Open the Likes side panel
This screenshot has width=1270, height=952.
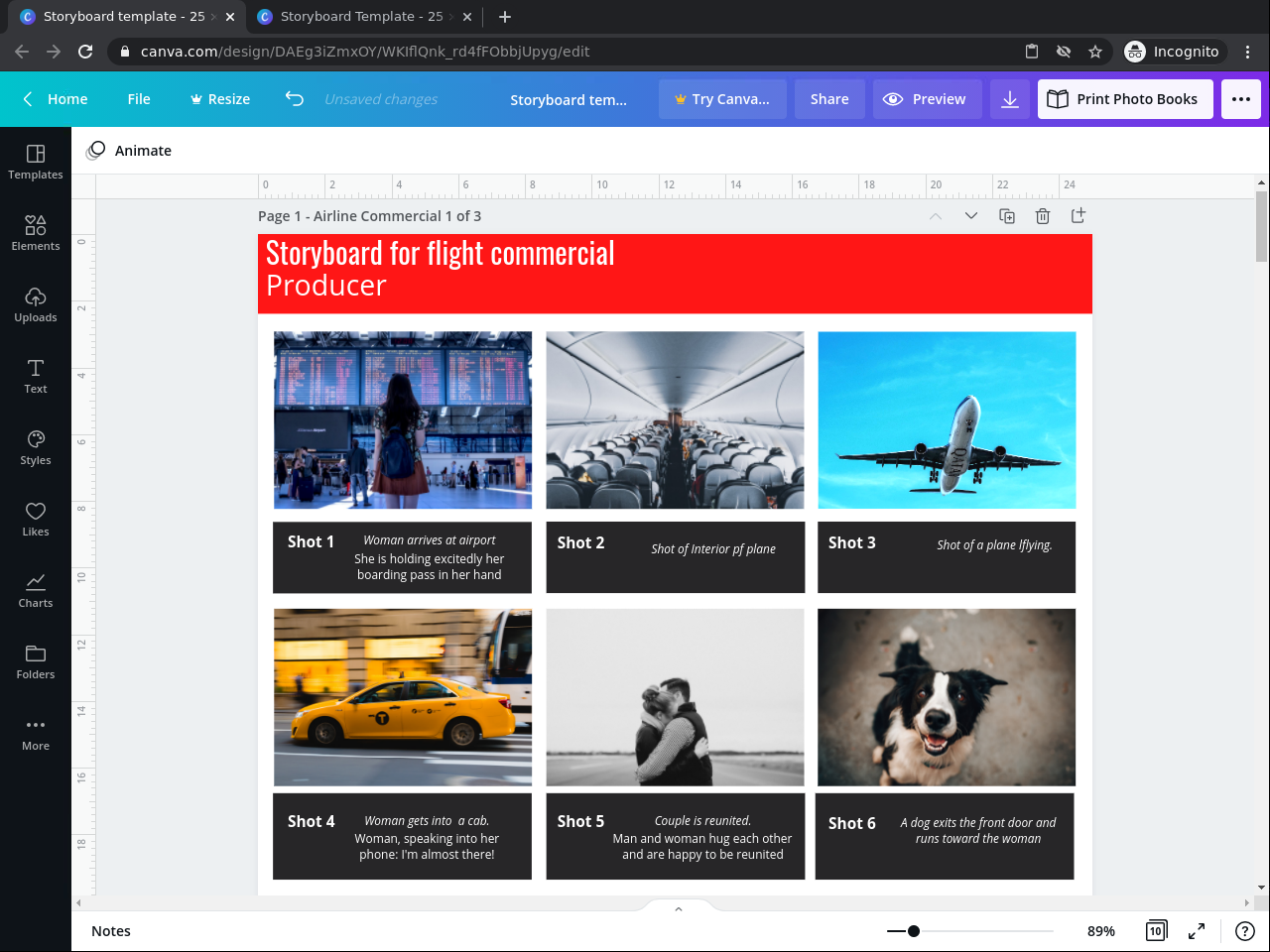(x=36, y=519)
